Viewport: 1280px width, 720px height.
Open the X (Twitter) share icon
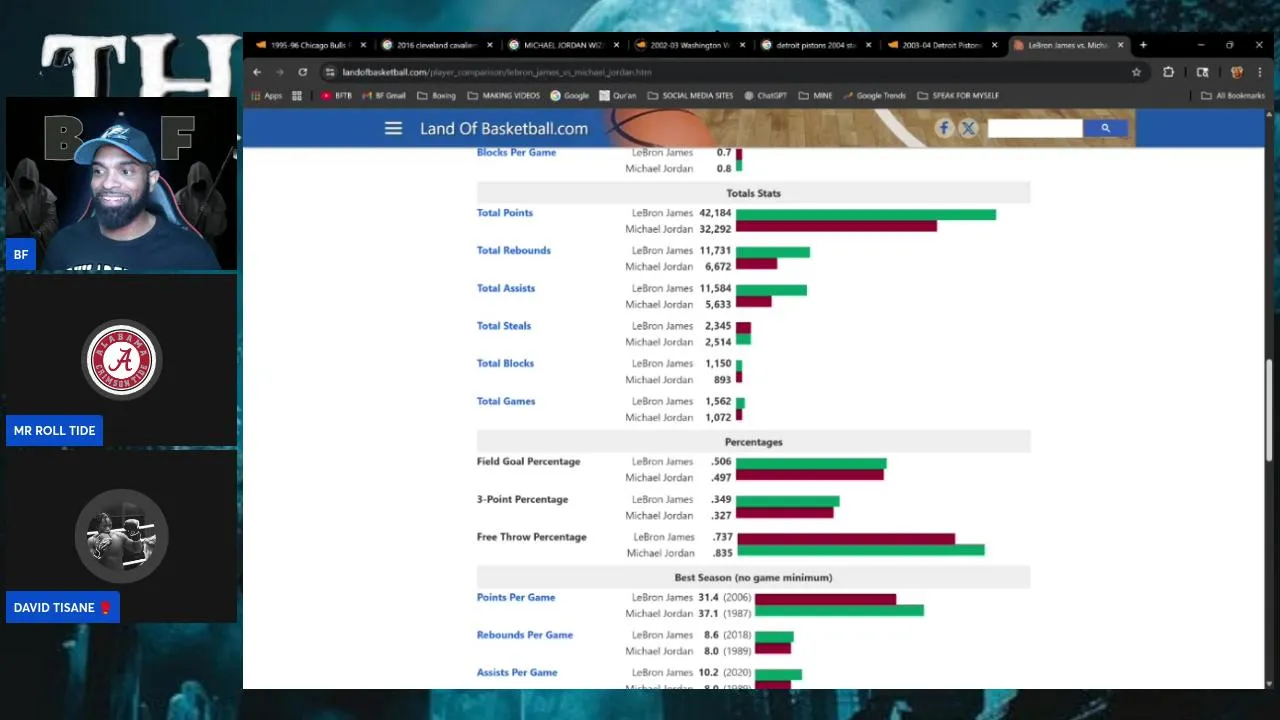coord(968,128)
